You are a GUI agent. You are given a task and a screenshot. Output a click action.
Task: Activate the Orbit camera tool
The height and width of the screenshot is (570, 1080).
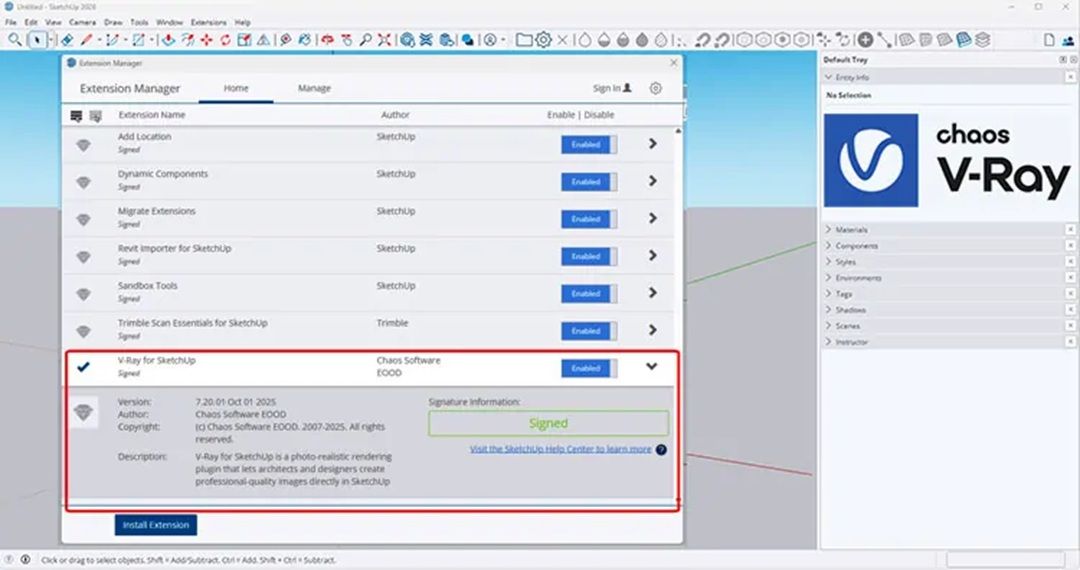point(327,40)
